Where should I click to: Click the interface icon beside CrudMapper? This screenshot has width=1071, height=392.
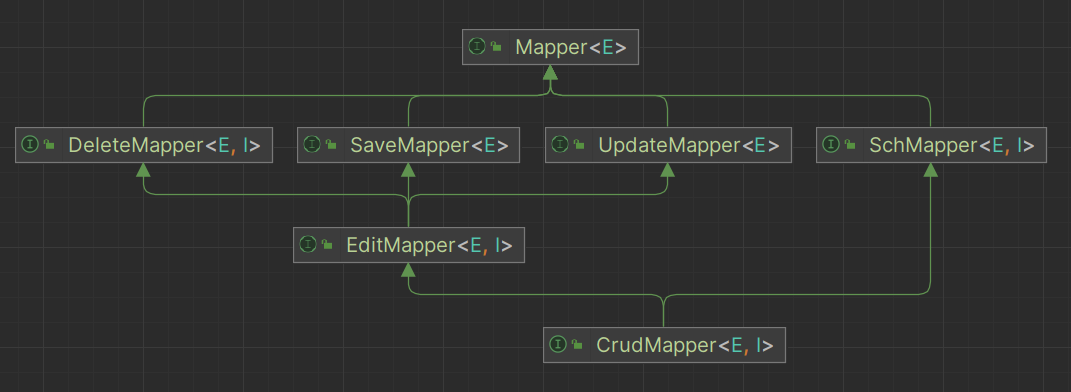[558, 344]
